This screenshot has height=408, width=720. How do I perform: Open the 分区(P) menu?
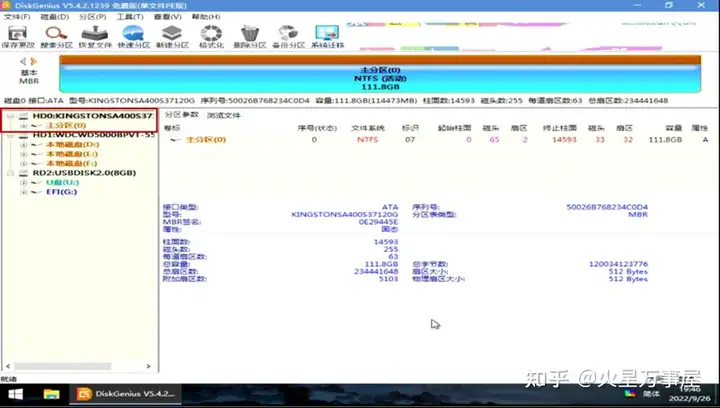point(92,17)
